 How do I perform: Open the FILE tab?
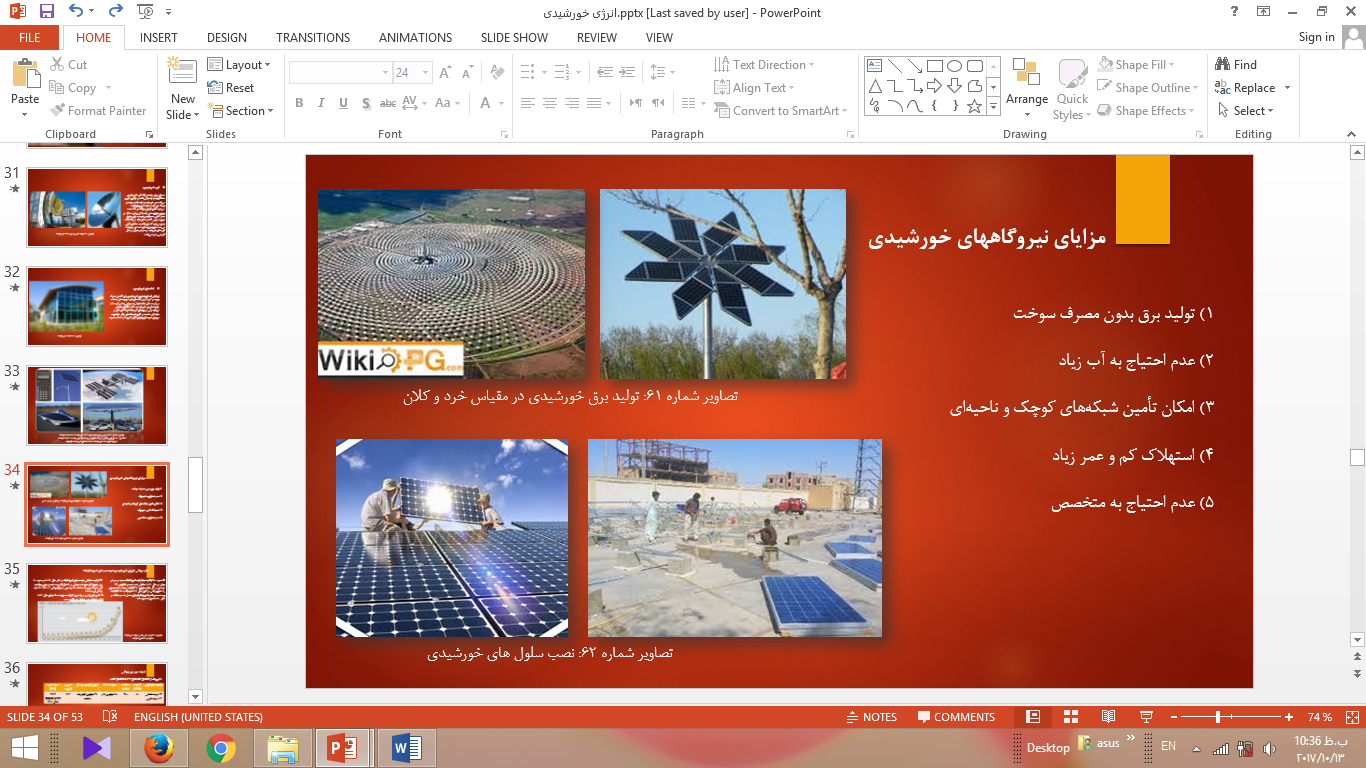point(30,38)
